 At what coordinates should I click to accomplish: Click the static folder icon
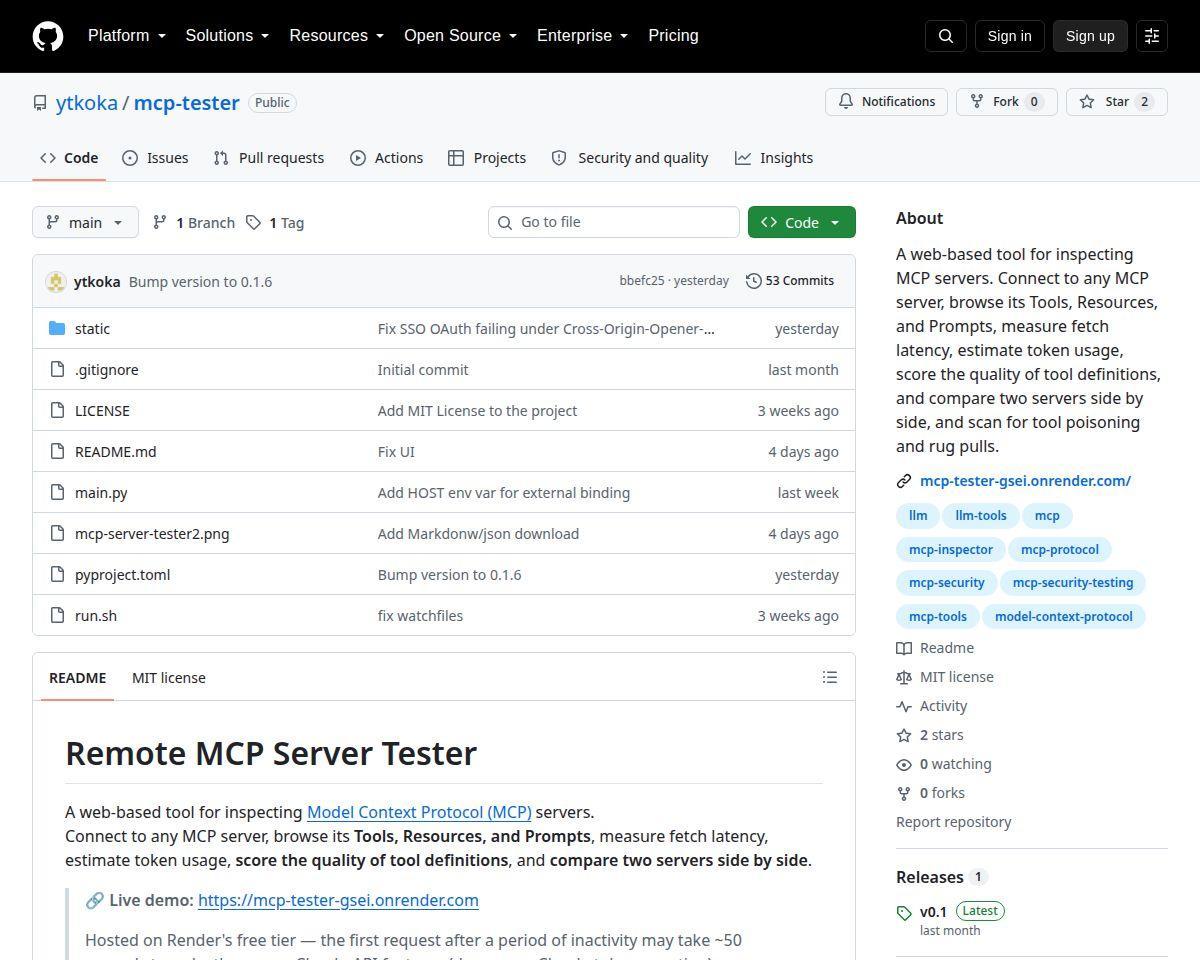(57, 329)
